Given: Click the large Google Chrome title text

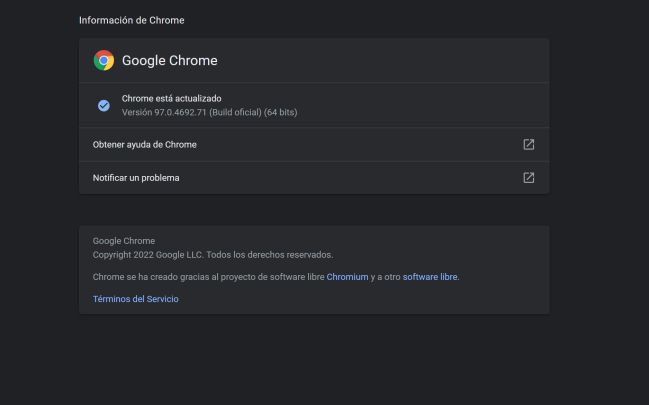Looking at the screenshot, I should coord(169,60).
